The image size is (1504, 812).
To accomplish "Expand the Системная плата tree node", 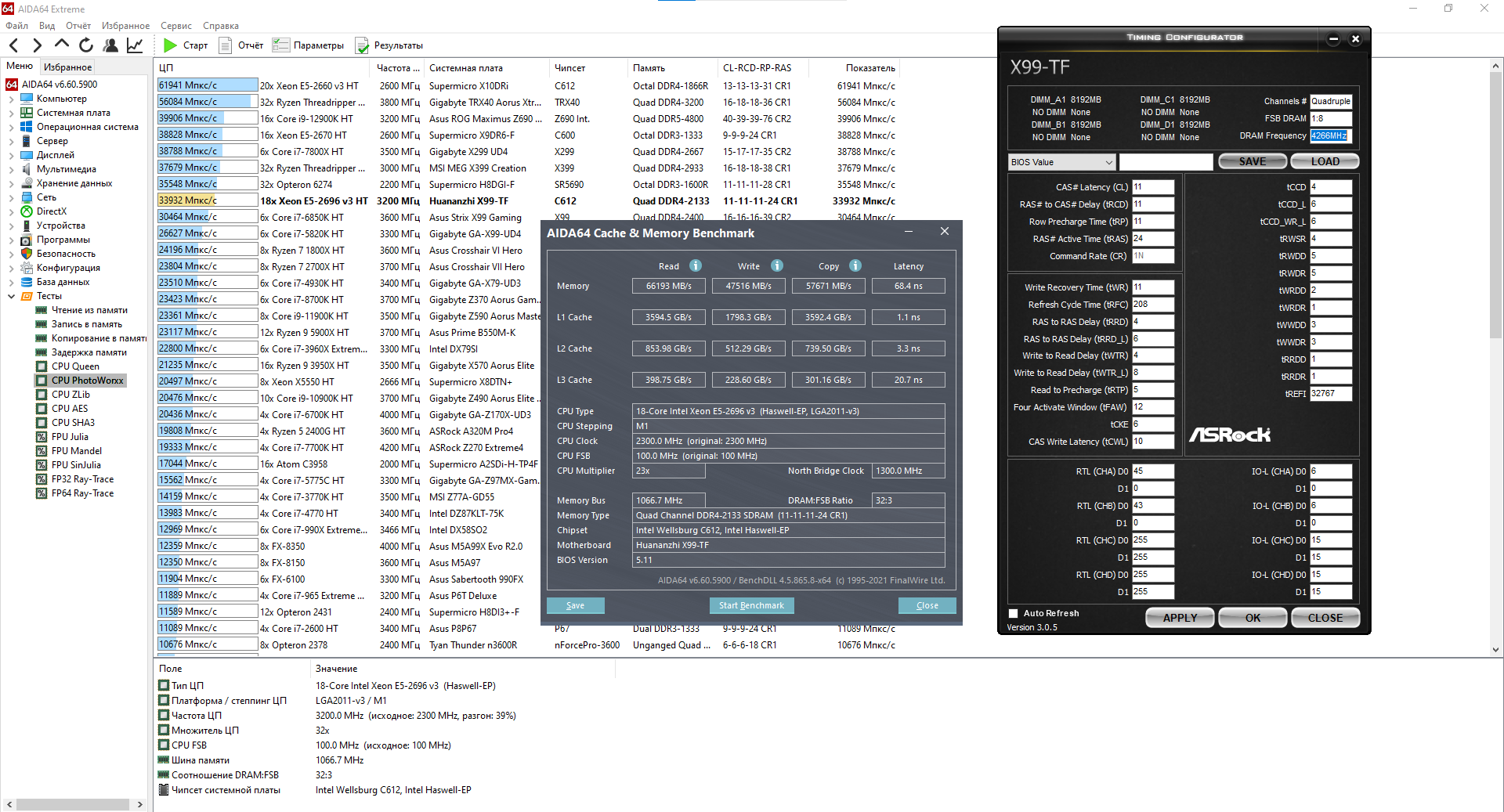I will tap(11, 113).
